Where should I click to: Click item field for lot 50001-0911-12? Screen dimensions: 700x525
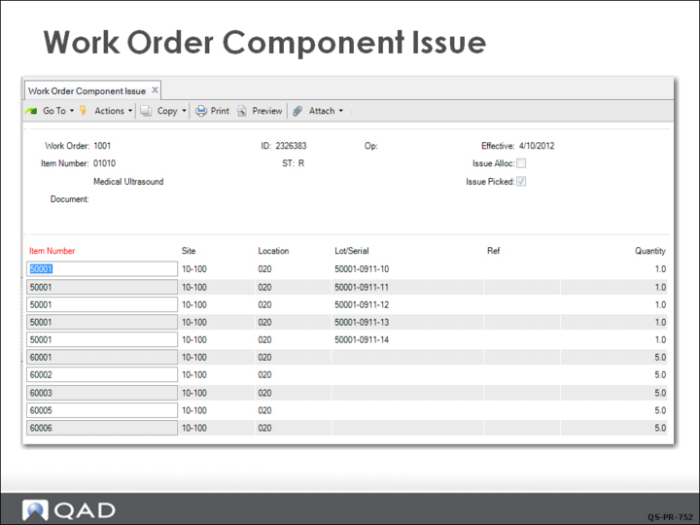point(102,304)
